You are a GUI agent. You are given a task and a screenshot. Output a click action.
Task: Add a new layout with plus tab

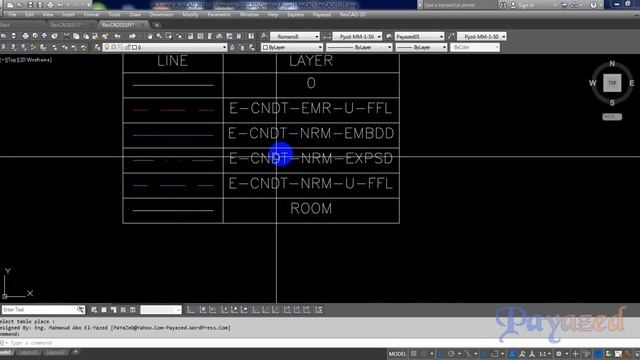pyautogui.click(x=76, y=352)
